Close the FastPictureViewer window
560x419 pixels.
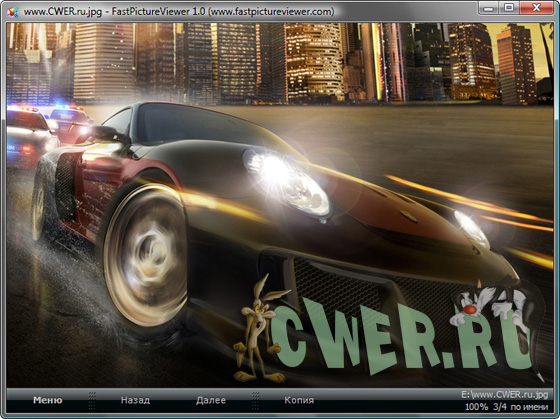536,9
